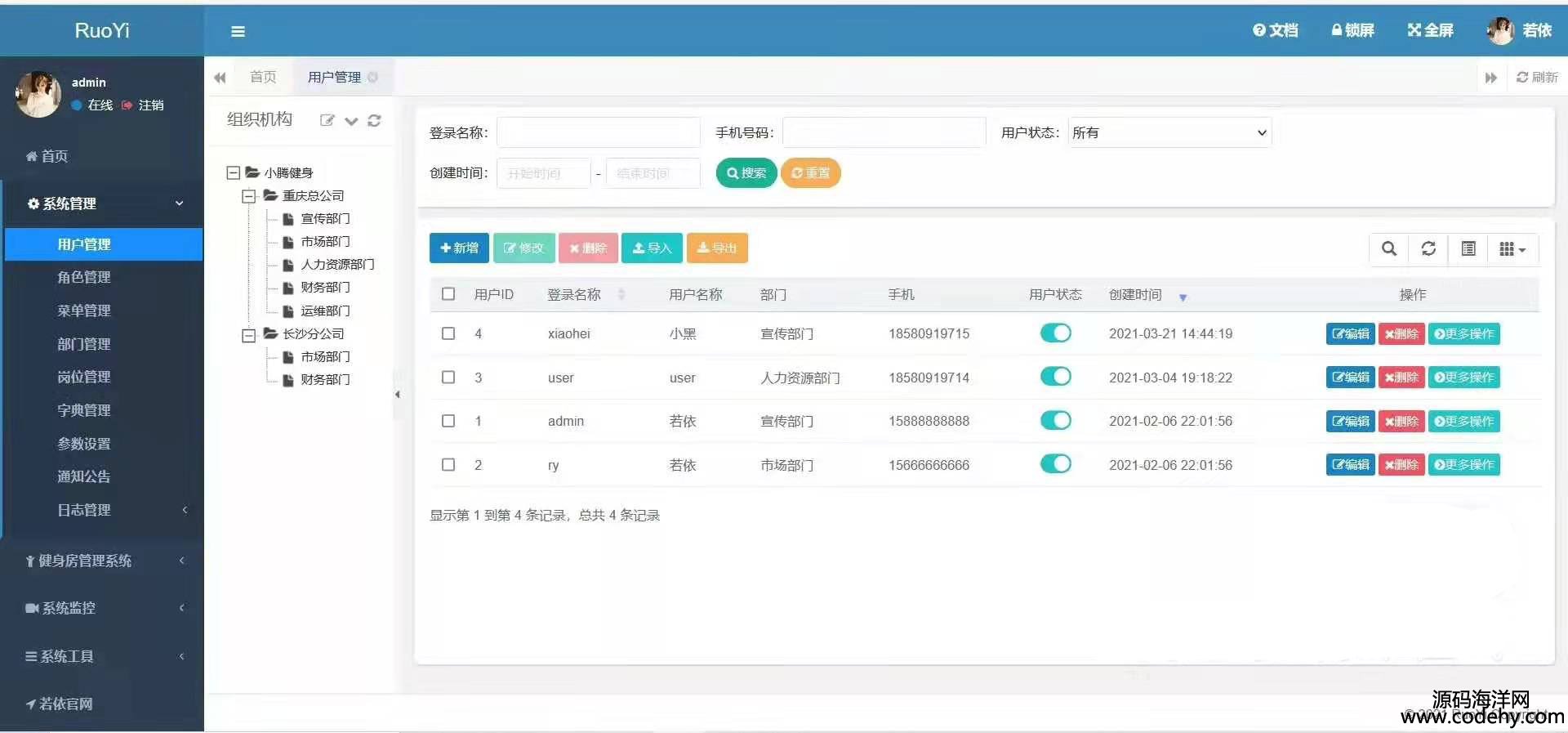Image resolution: width=1568 pixels, height=733 pixels.
Task: Click the user avatar in top header
Action: click(x=1500, y=30)
